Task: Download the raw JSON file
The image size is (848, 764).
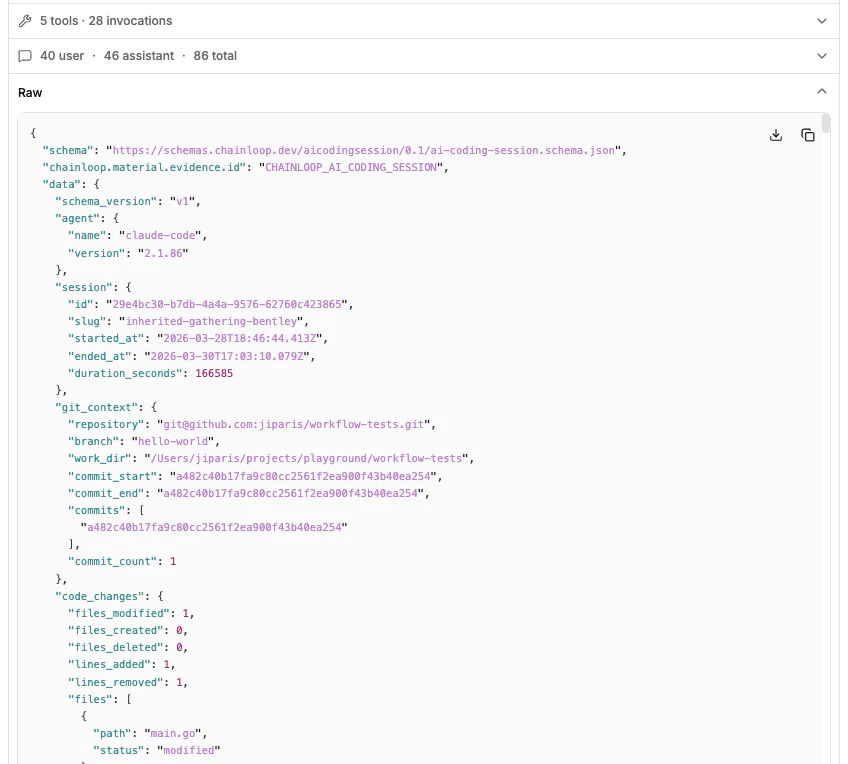Action: tap(775, 134)
